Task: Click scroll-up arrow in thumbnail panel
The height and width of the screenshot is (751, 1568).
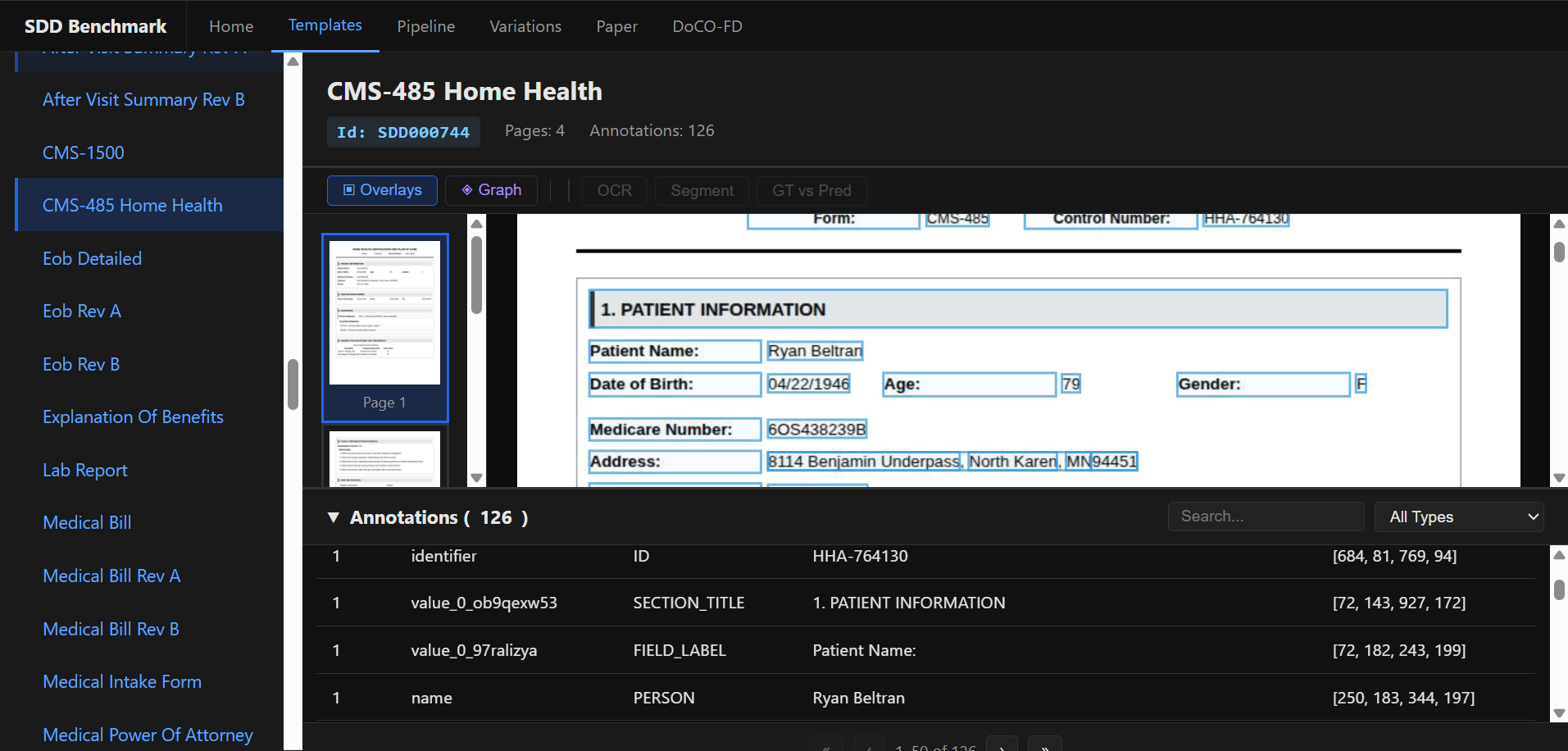Action: point(476,224)
